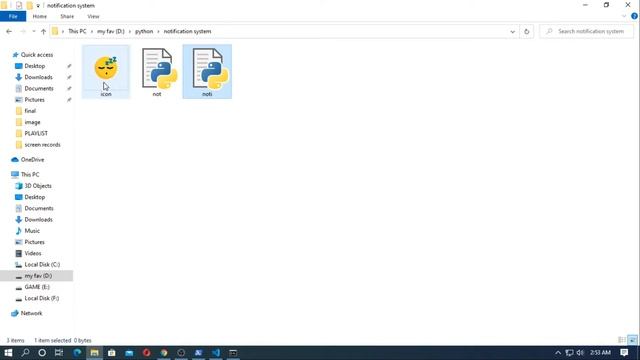This screenshot has width=640, height=360.
Task: Go forward in folder history
Action: [23, 31]
